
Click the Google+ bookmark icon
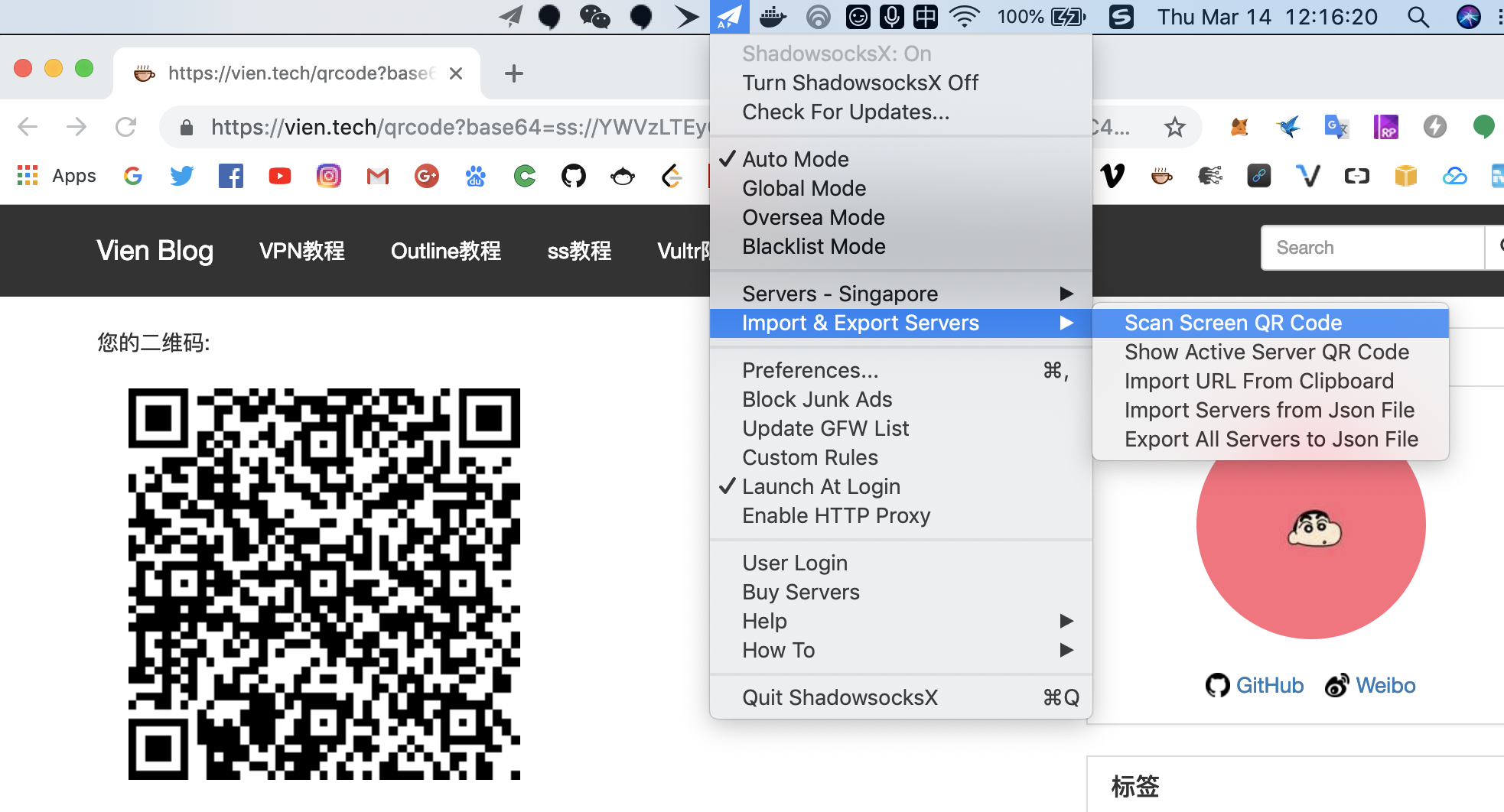pyautogui.click(x=427, y=177)
